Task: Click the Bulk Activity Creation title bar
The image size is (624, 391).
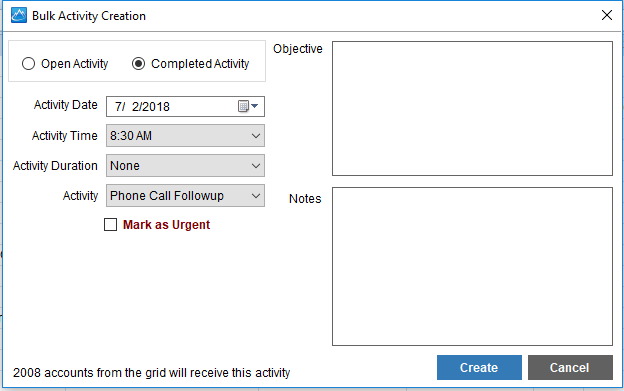Action: coord(302,16)
